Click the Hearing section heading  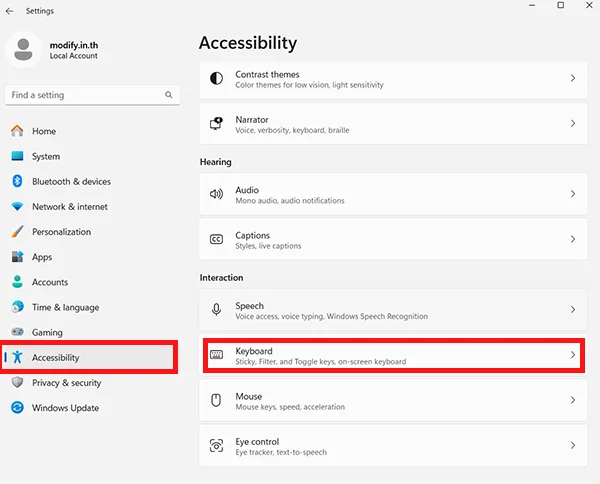[215, 162]
